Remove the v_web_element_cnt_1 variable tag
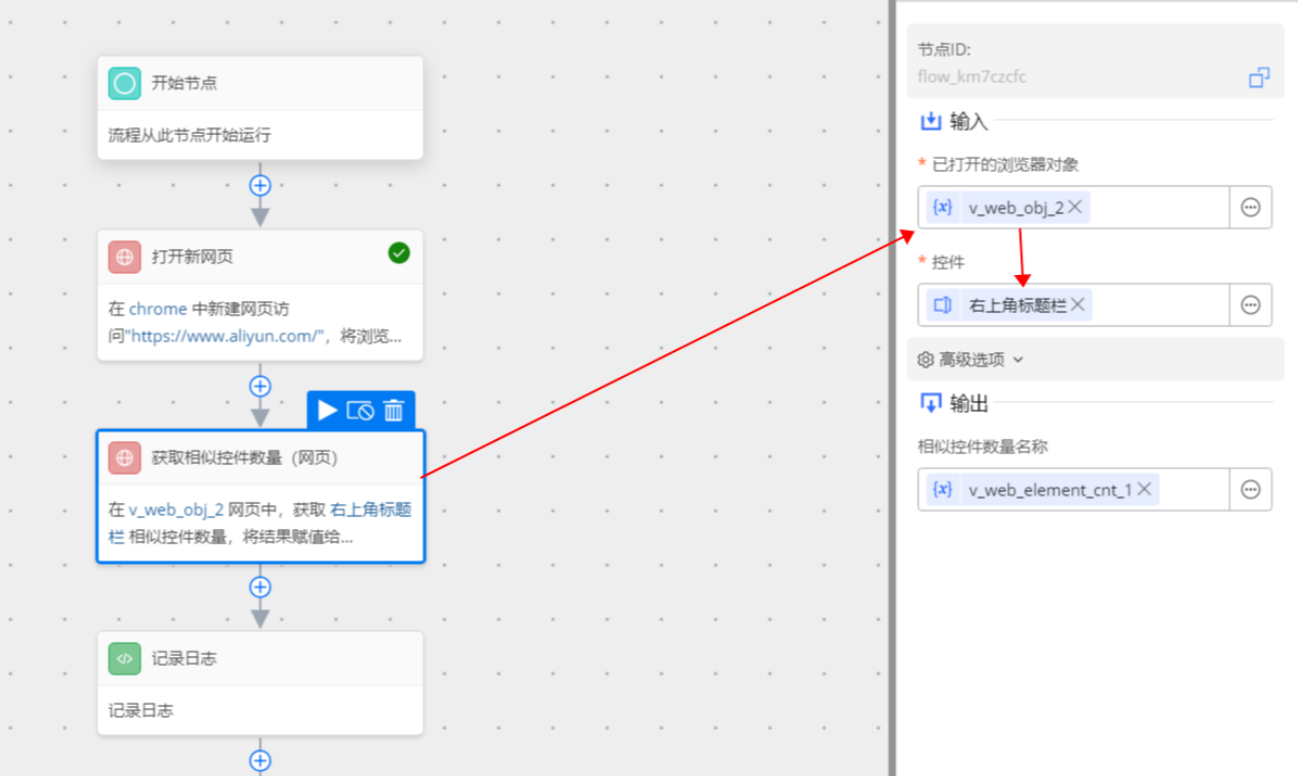 [1144, 489]
